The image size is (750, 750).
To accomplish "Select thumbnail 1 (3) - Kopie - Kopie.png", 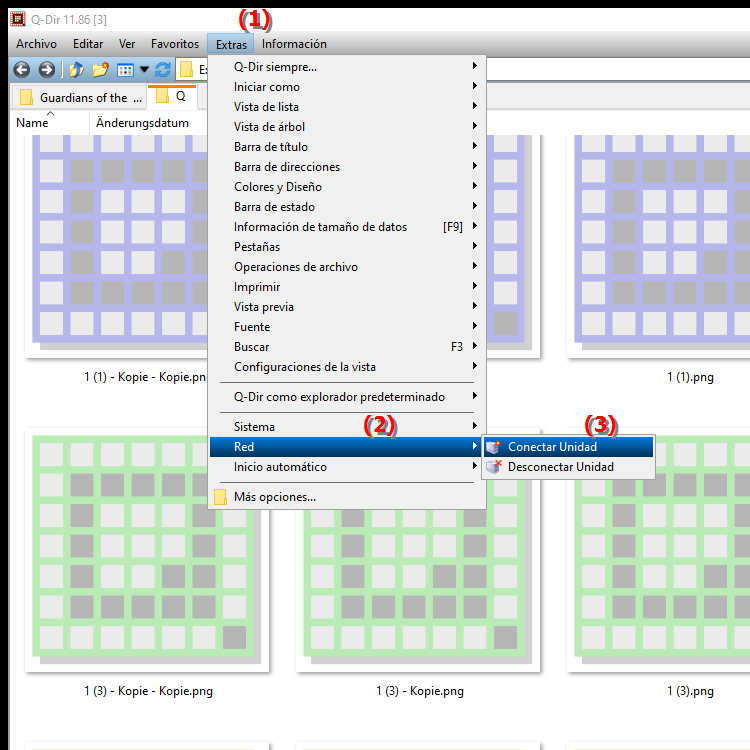I will pyautogui.click(x=147, y=550).
